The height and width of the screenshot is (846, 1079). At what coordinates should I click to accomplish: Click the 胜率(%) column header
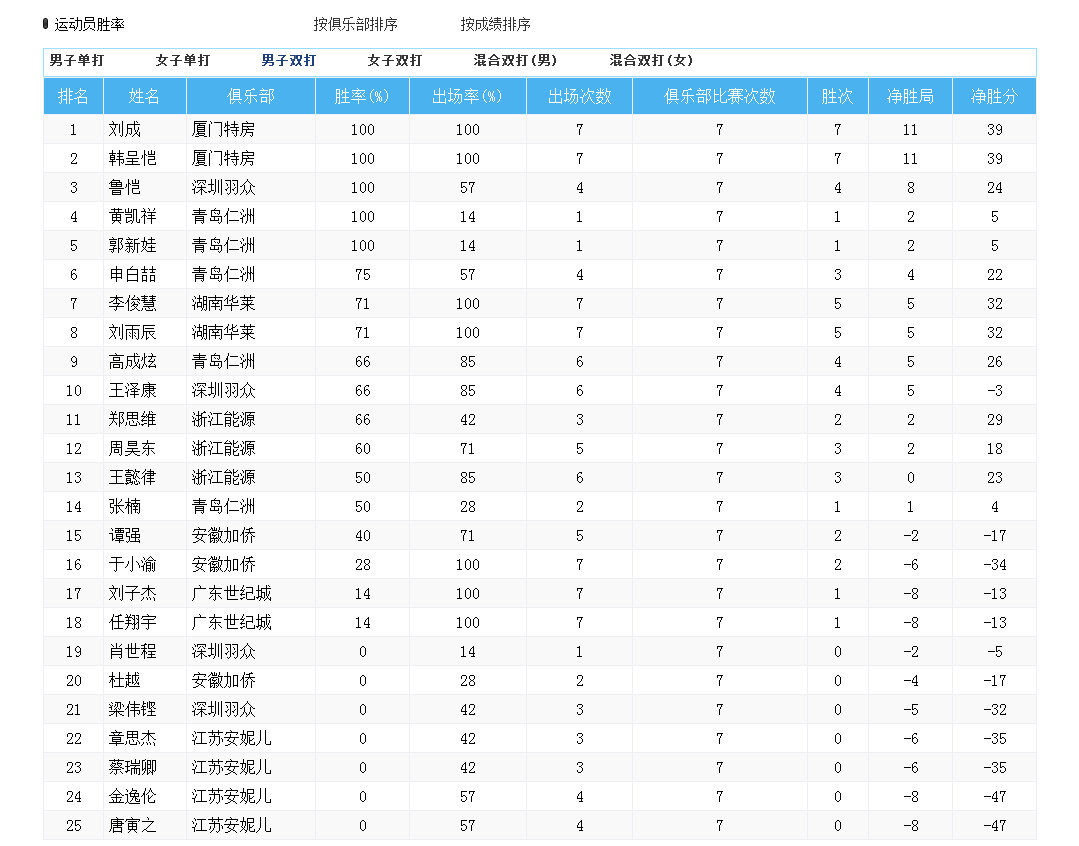point(362,96)
